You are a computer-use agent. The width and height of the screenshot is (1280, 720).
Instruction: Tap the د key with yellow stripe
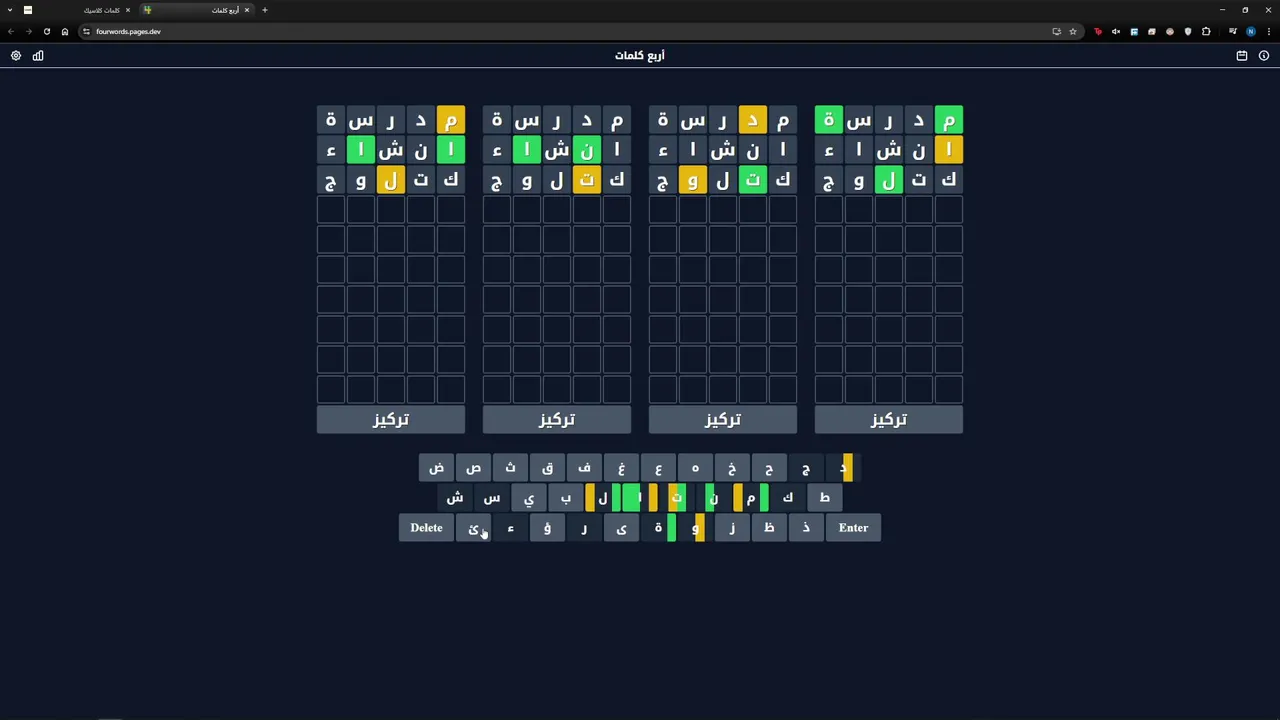844,468
